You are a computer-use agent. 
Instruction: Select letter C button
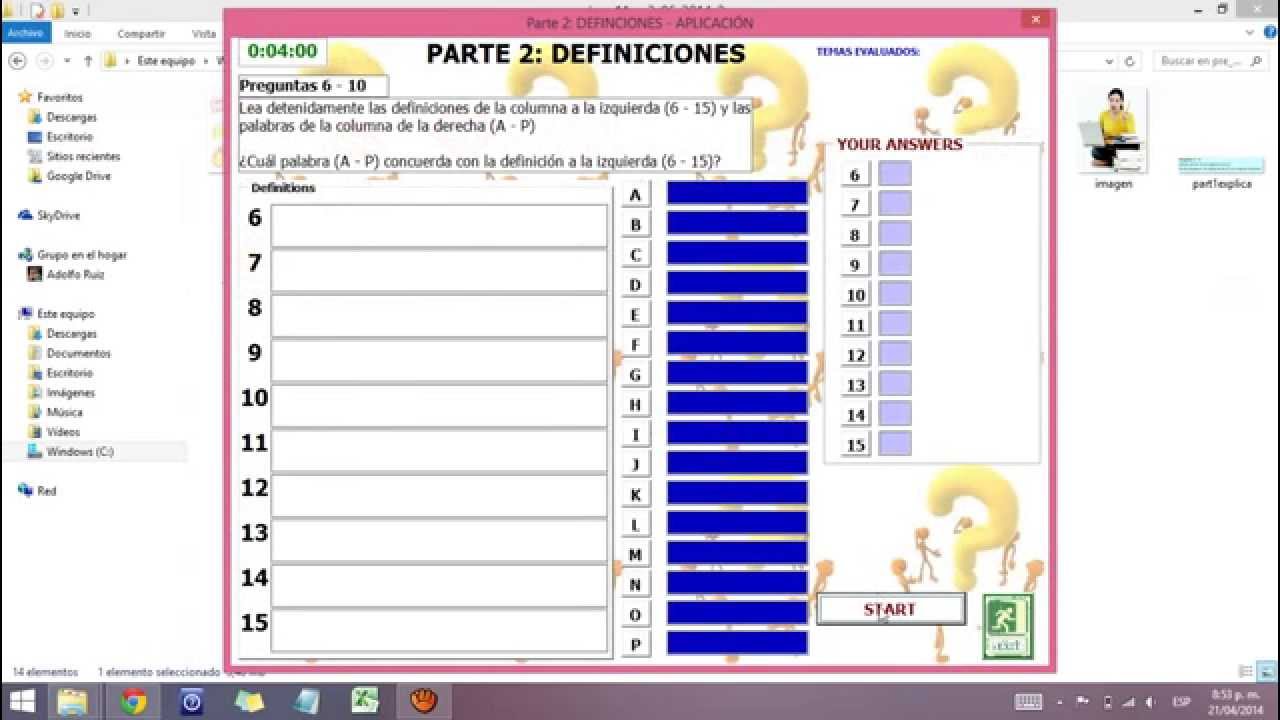(635, 255)
